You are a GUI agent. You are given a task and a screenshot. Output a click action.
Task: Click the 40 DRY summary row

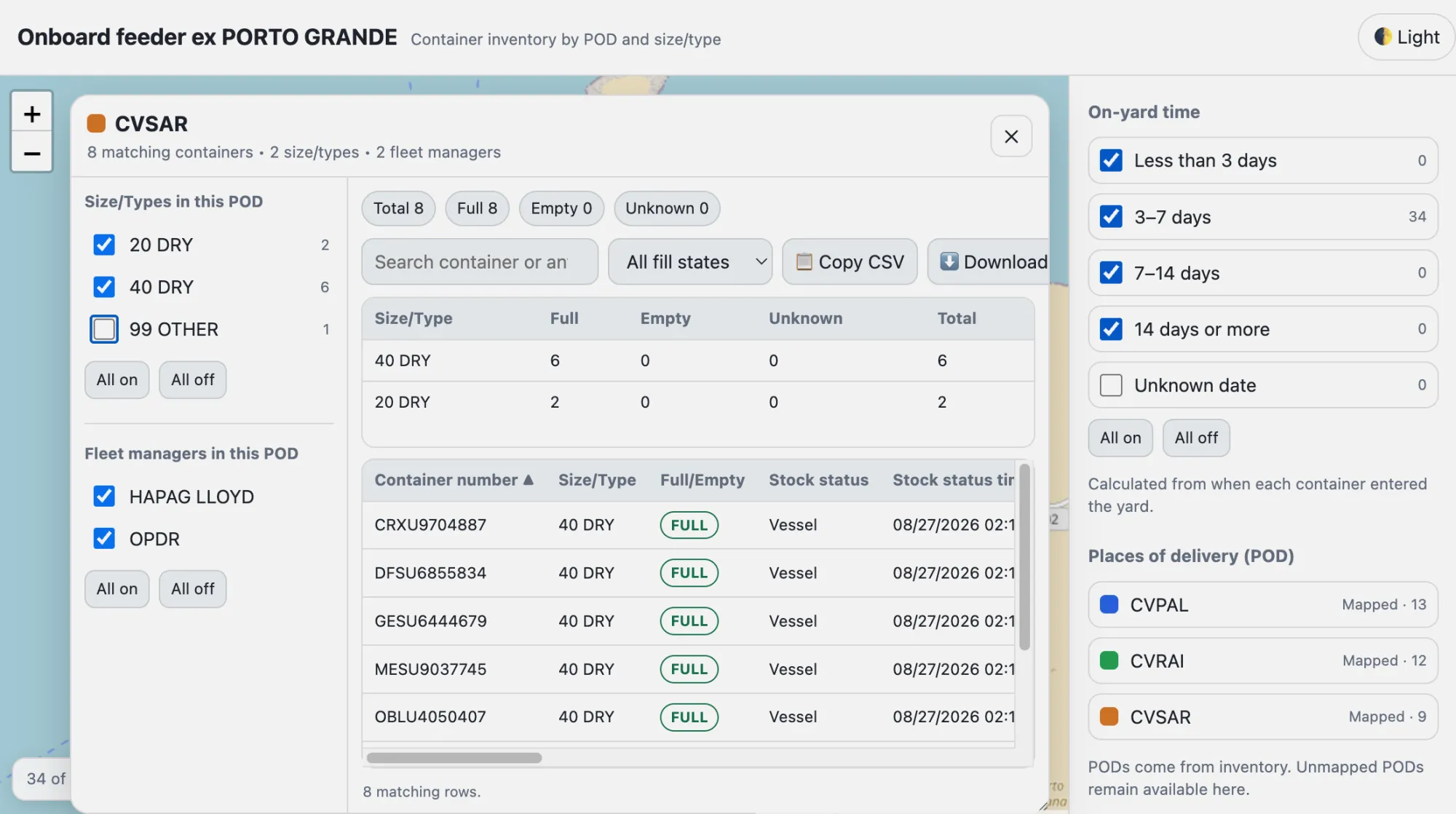698,360
